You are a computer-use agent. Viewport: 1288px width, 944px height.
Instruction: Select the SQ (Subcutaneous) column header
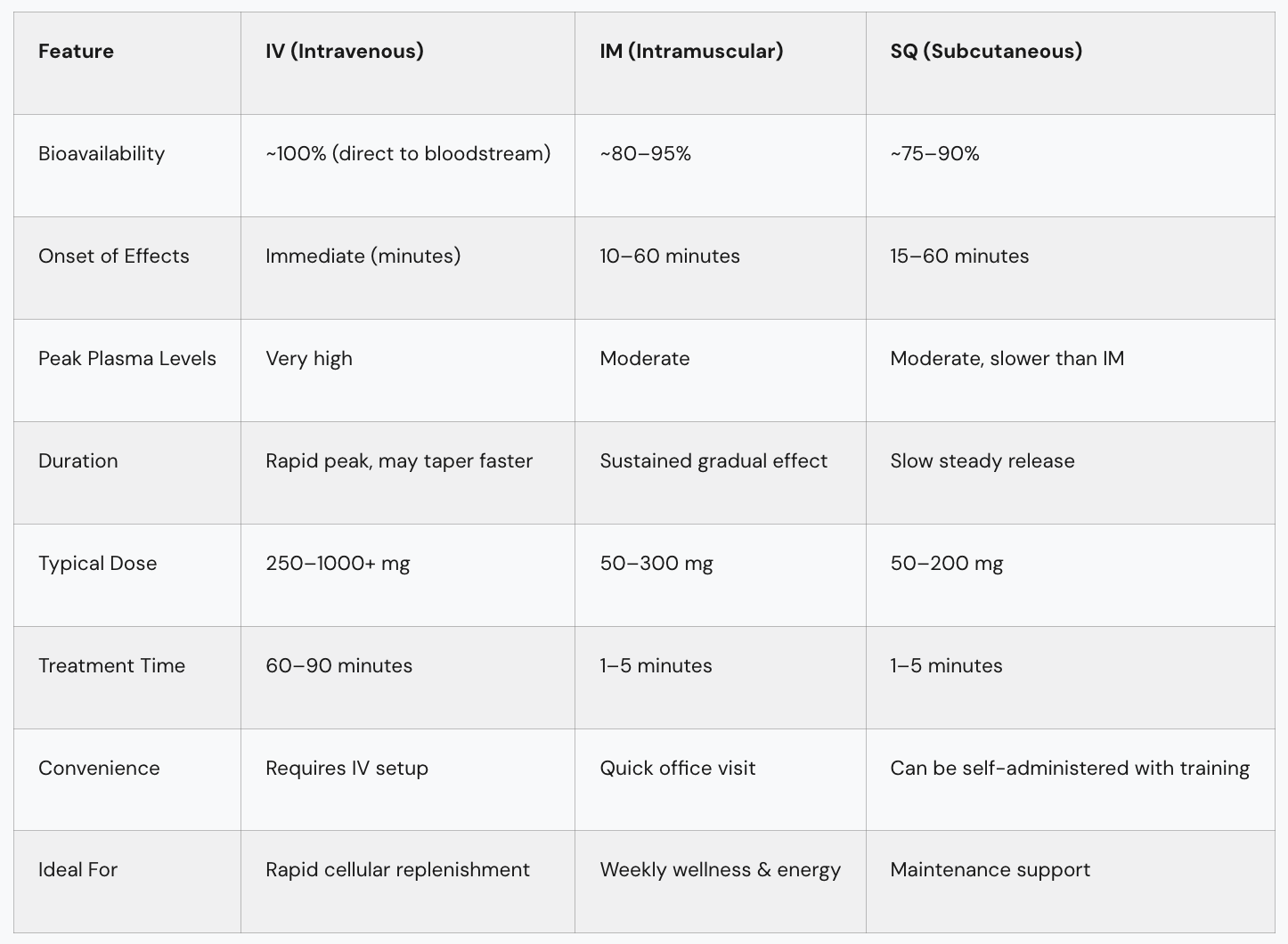coord(986,52)
